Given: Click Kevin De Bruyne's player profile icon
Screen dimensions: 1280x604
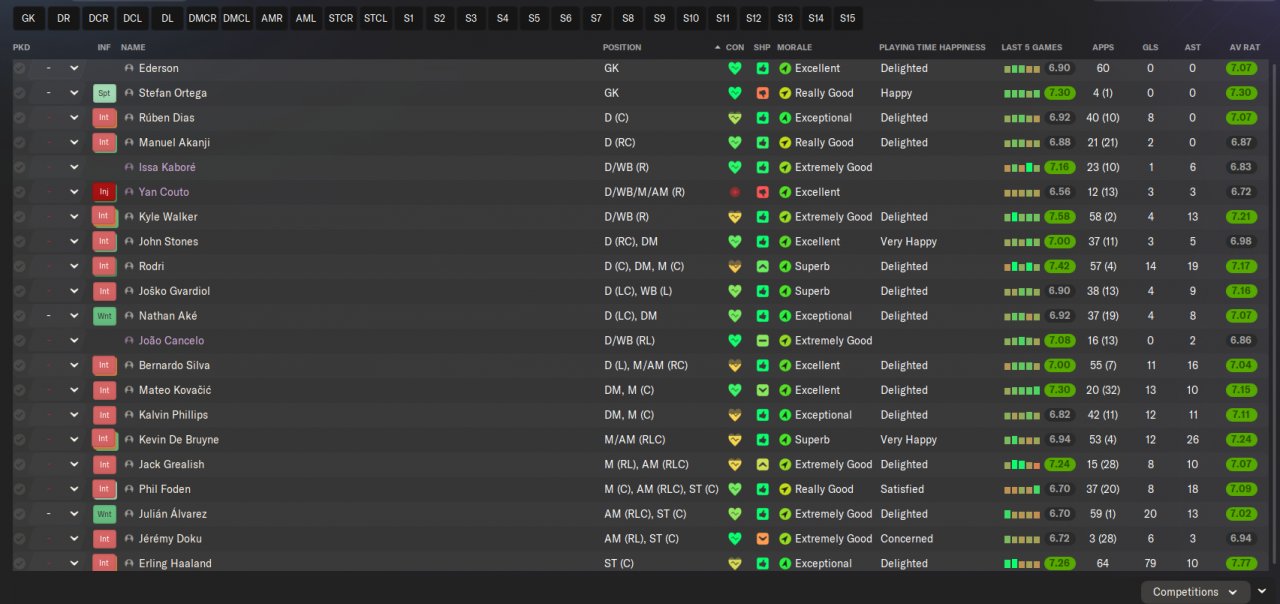Looking at the screenshot, I should [129, 440].
